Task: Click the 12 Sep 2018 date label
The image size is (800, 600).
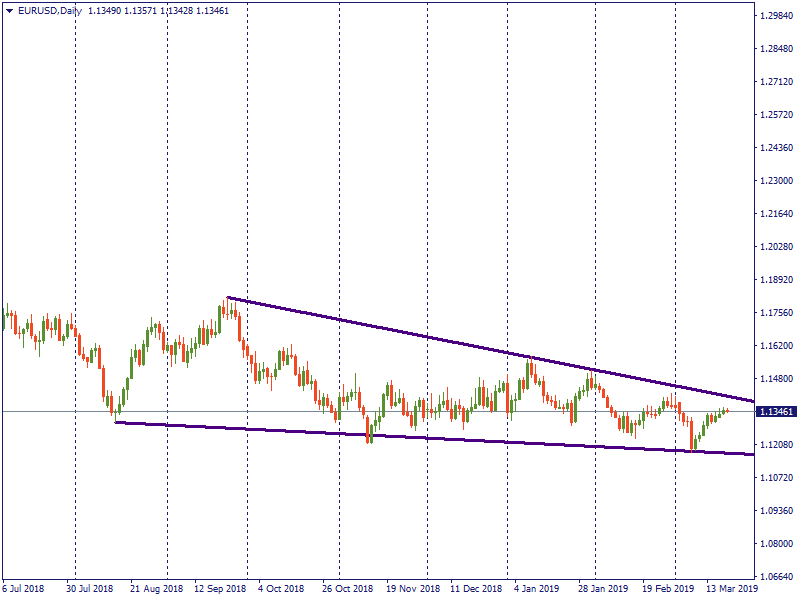Action: pyautogui.click(x=219, y=590)
